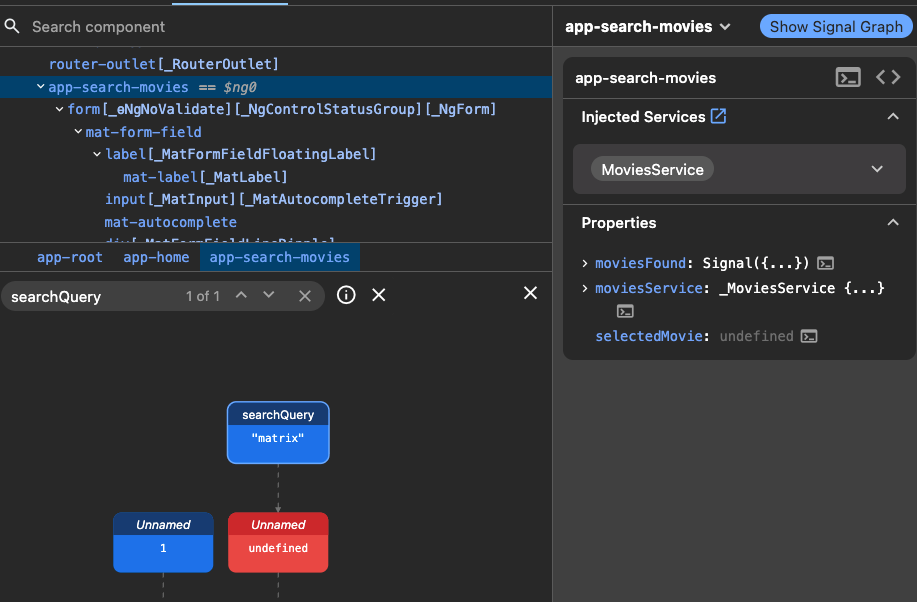Open Injected Services external link icon
Image resolution: width=917 pixels, height=602 pixels.
[718, 116]
